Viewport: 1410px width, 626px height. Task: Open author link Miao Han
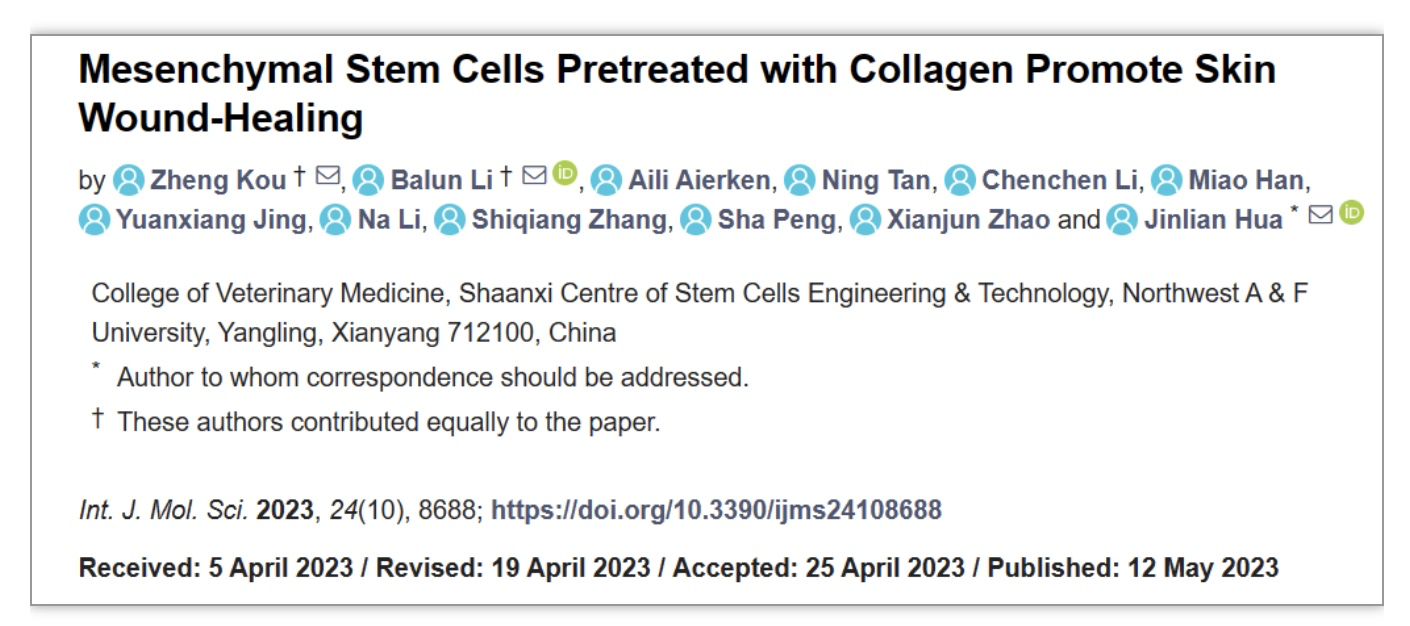1246,180
